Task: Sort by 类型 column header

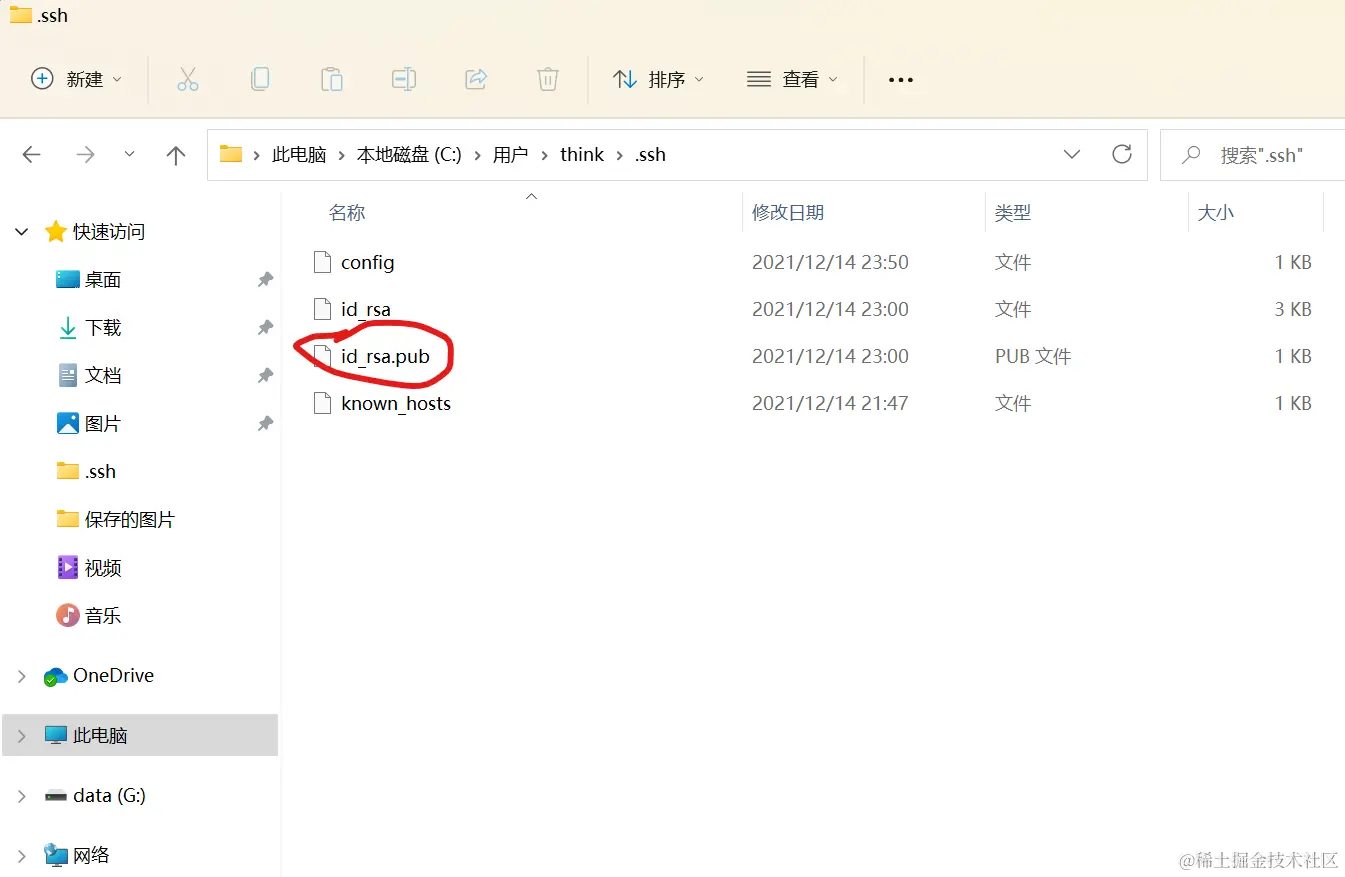Action: [1013, 212]
